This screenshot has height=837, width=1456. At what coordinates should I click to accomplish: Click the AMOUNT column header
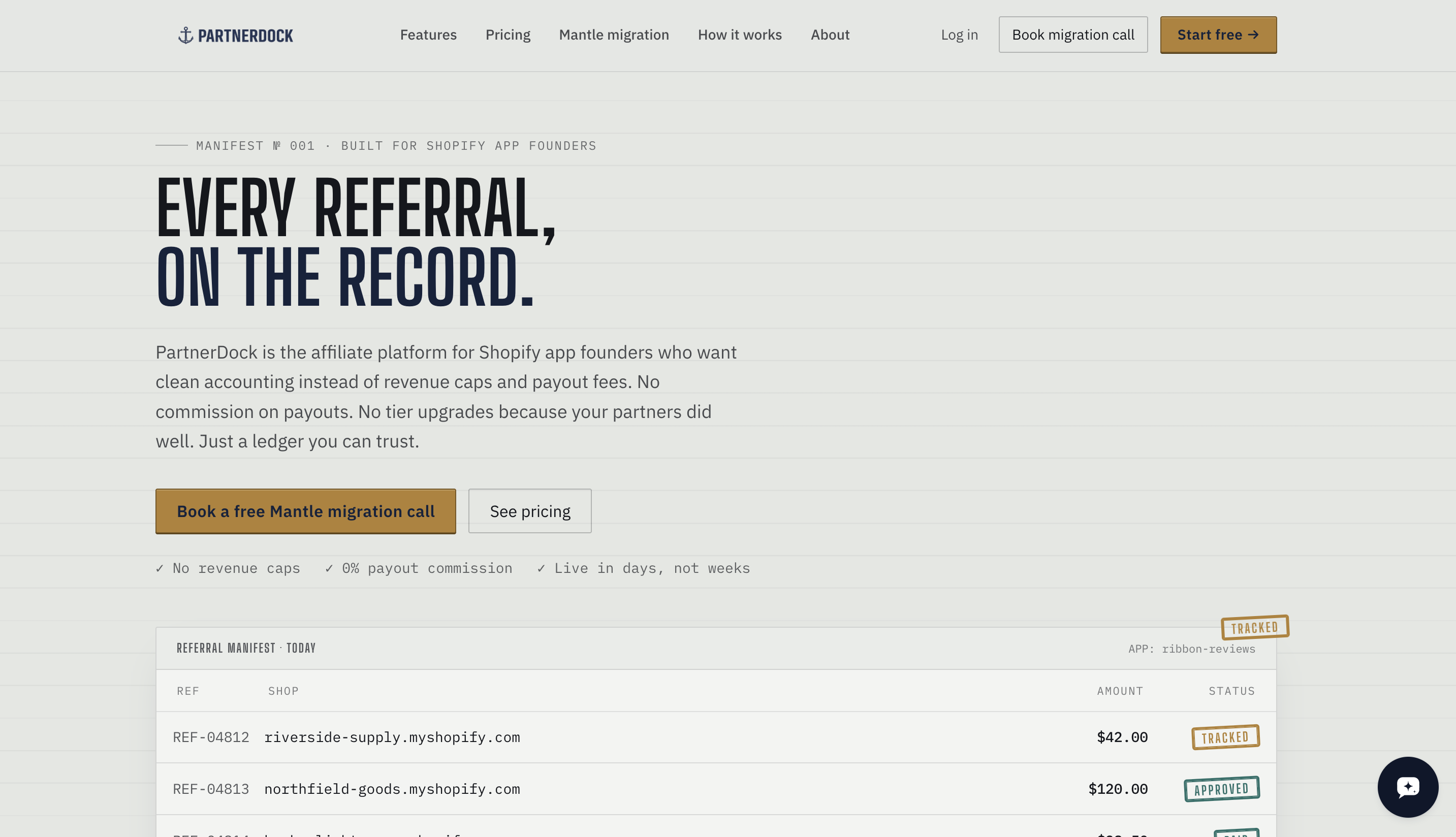coord(1120,691)
